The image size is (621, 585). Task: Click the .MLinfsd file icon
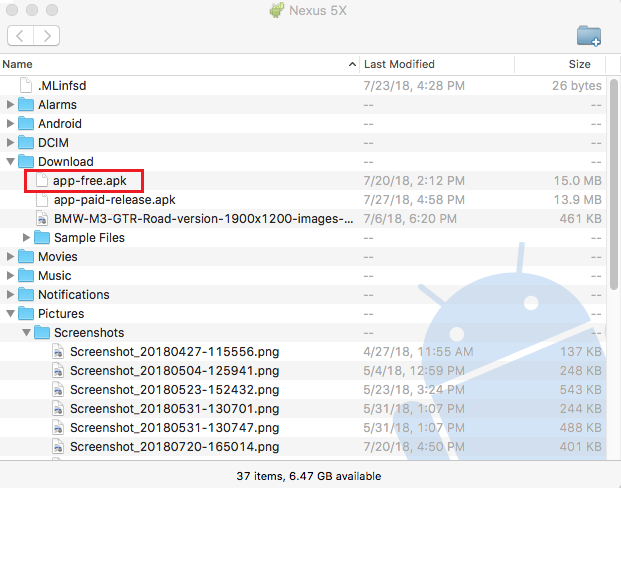coord(27,86)
